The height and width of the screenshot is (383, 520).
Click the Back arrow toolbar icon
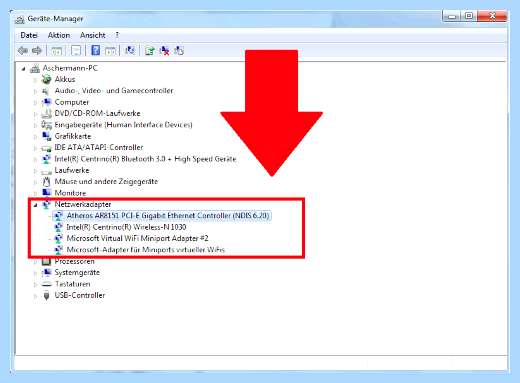click(x=23, y=51)
